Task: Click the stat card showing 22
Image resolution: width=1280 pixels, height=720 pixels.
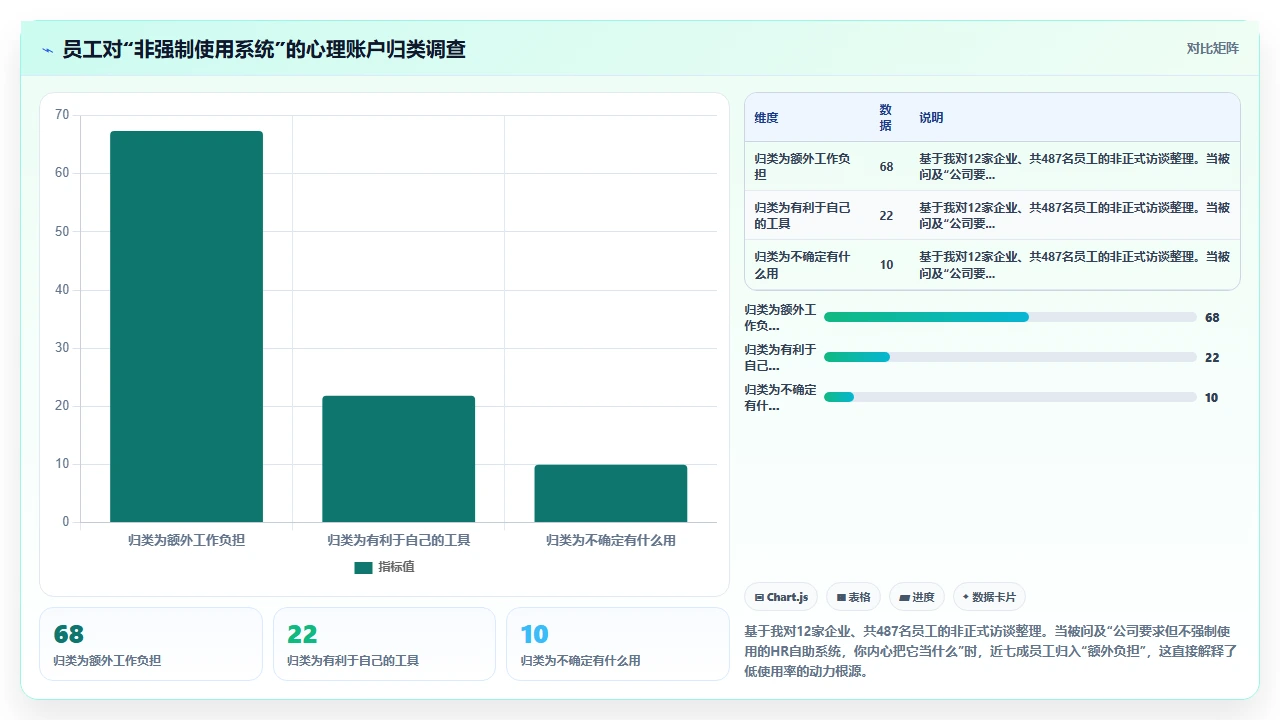Action: click(384, 644)
